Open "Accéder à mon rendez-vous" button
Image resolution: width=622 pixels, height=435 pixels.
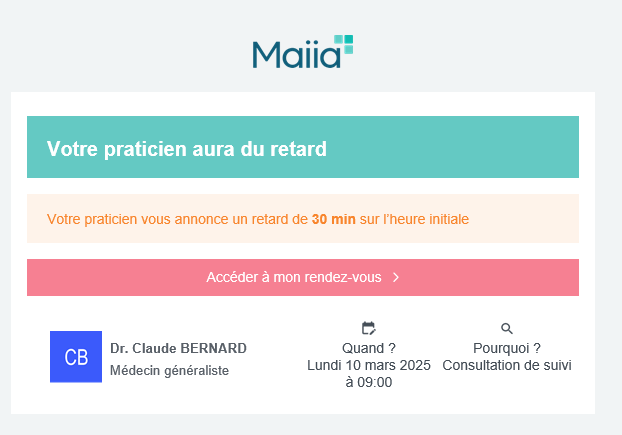pyautogui.click(x=302, y=277)
